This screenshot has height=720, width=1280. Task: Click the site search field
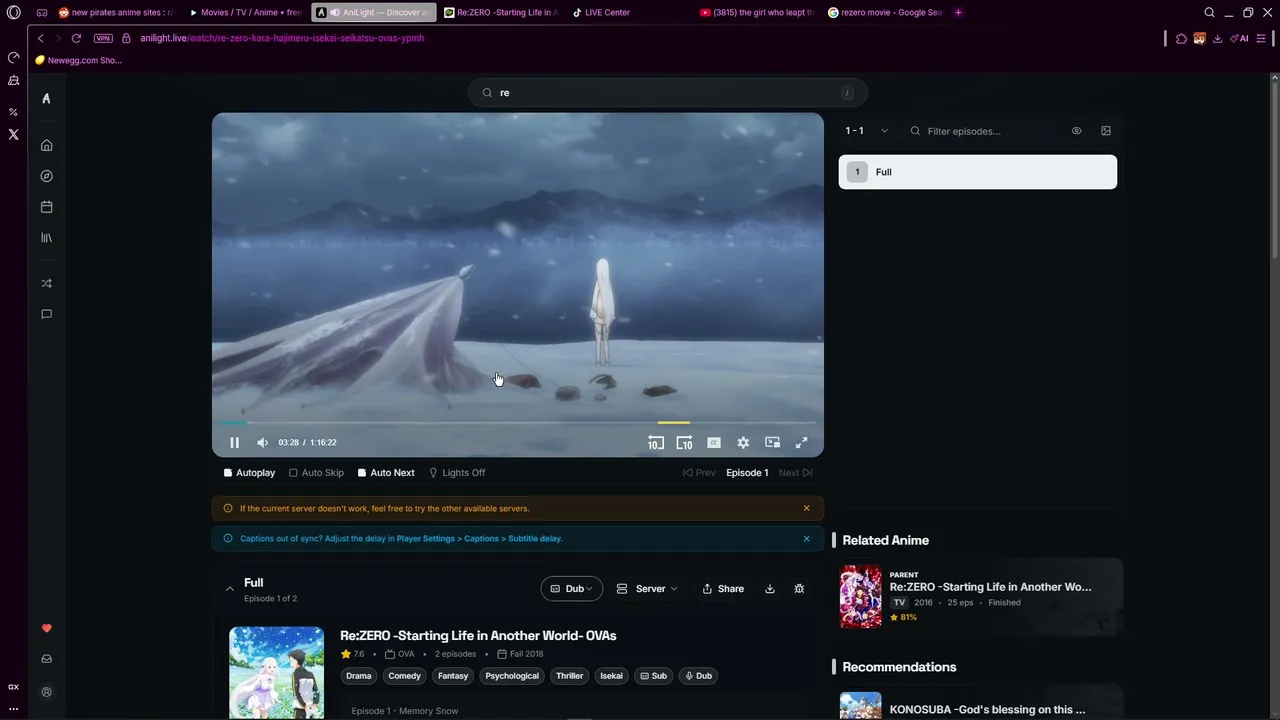(x=667, y=93)
